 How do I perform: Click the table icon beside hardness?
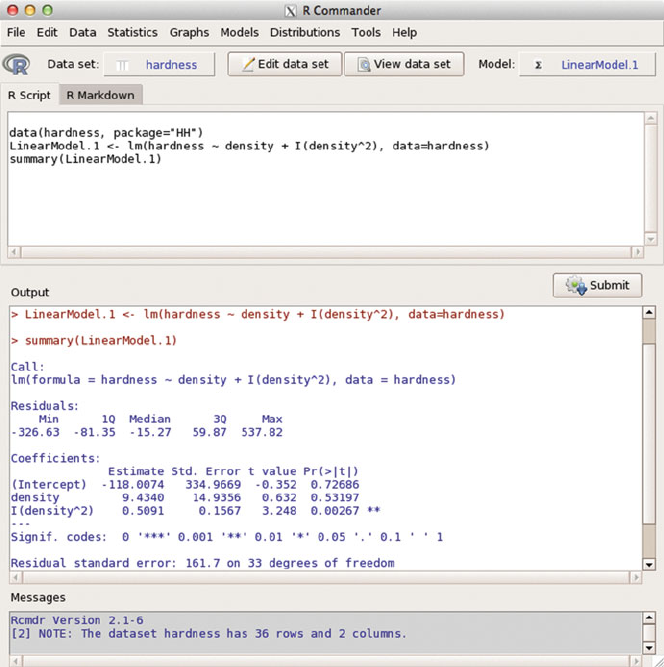[122, 66]
